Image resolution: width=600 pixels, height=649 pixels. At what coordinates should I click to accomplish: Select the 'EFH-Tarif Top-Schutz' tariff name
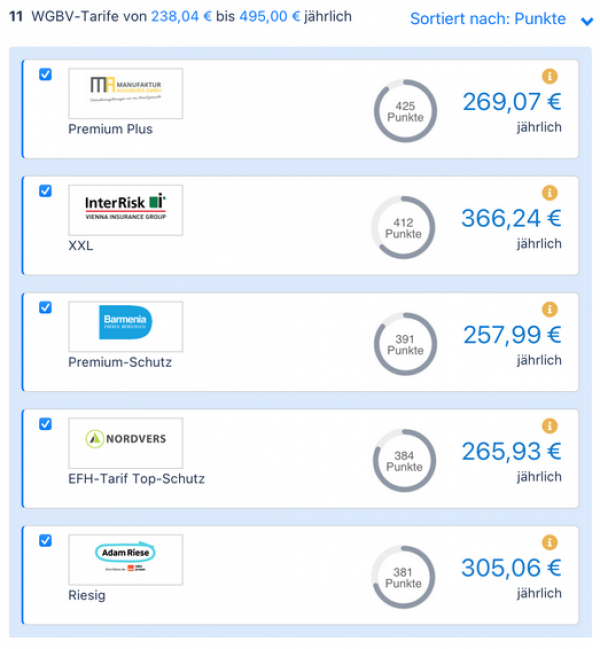click(x=137, y=479)
